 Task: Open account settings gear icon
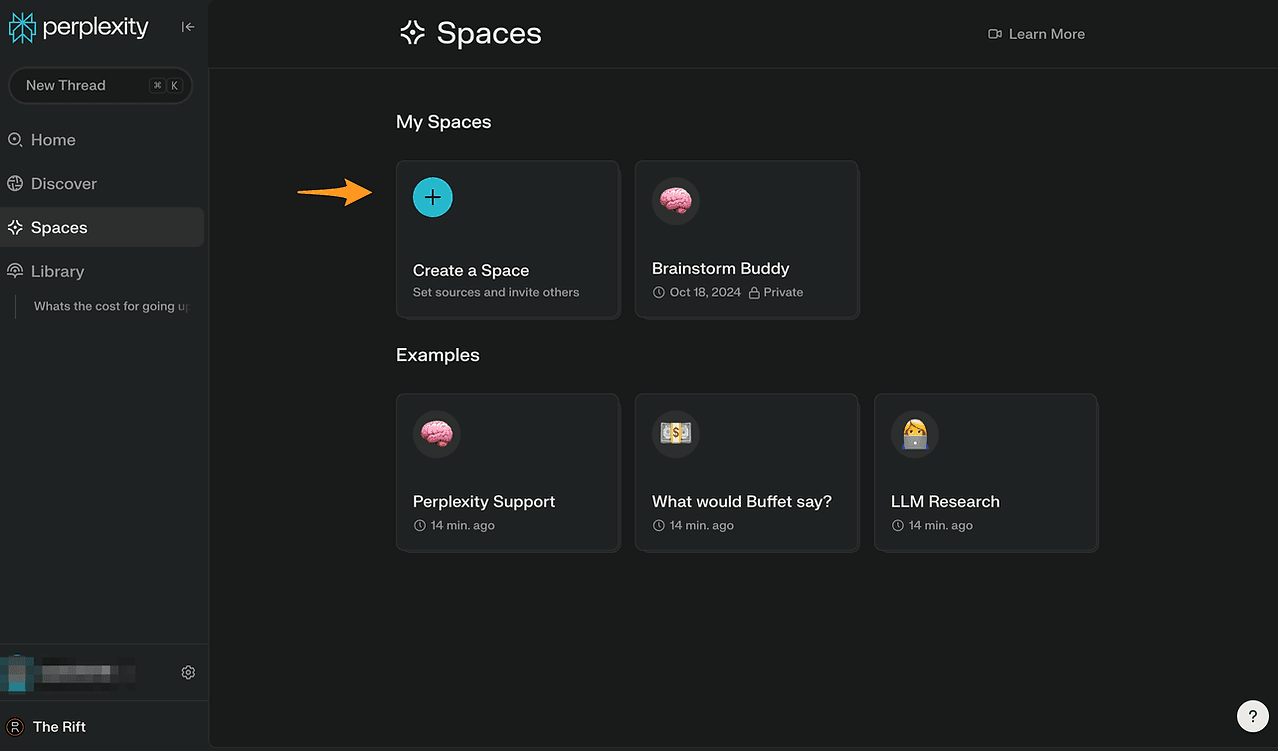188,673
